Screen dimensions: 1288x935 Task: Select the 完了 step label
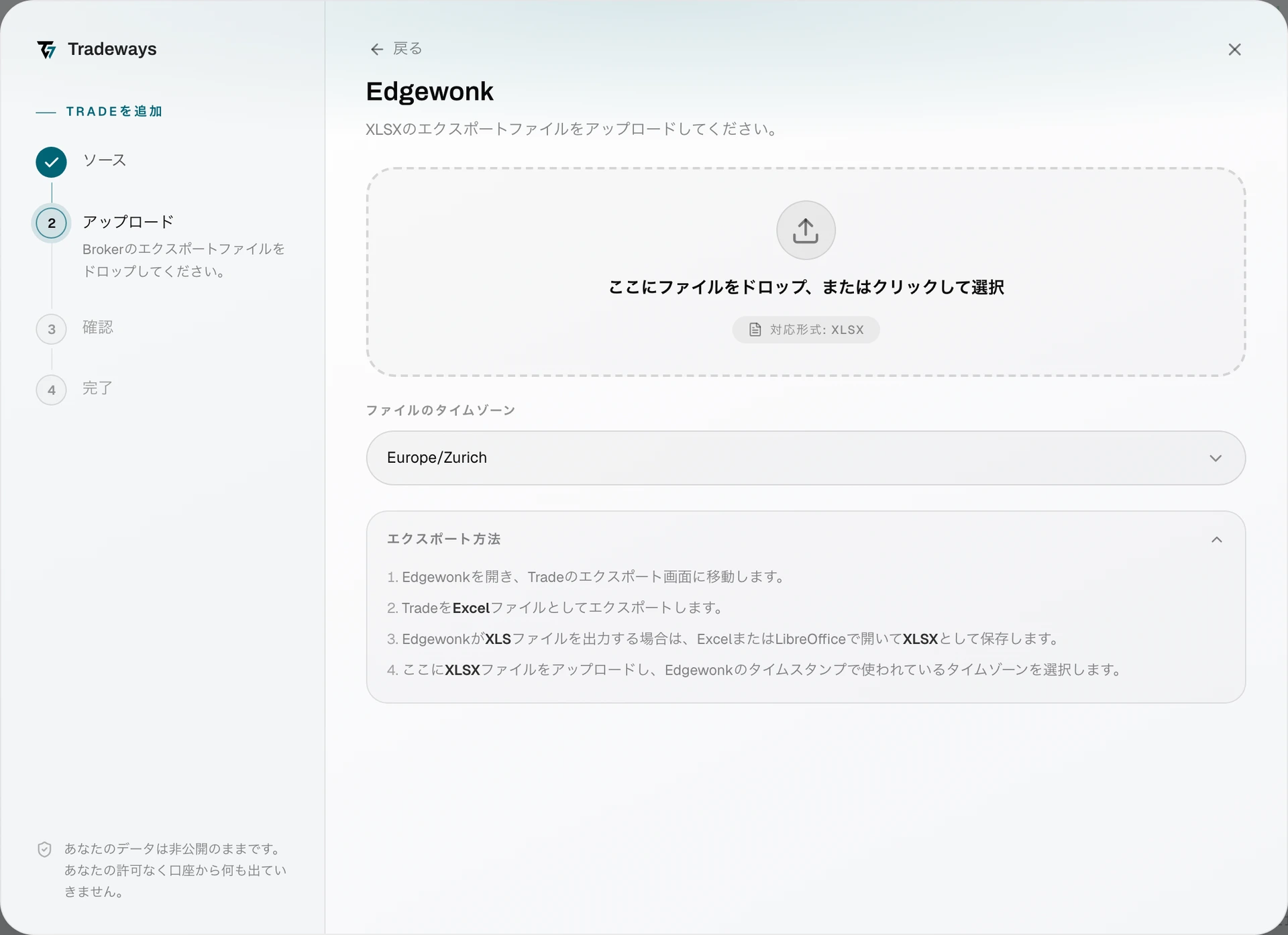point(98,388)
